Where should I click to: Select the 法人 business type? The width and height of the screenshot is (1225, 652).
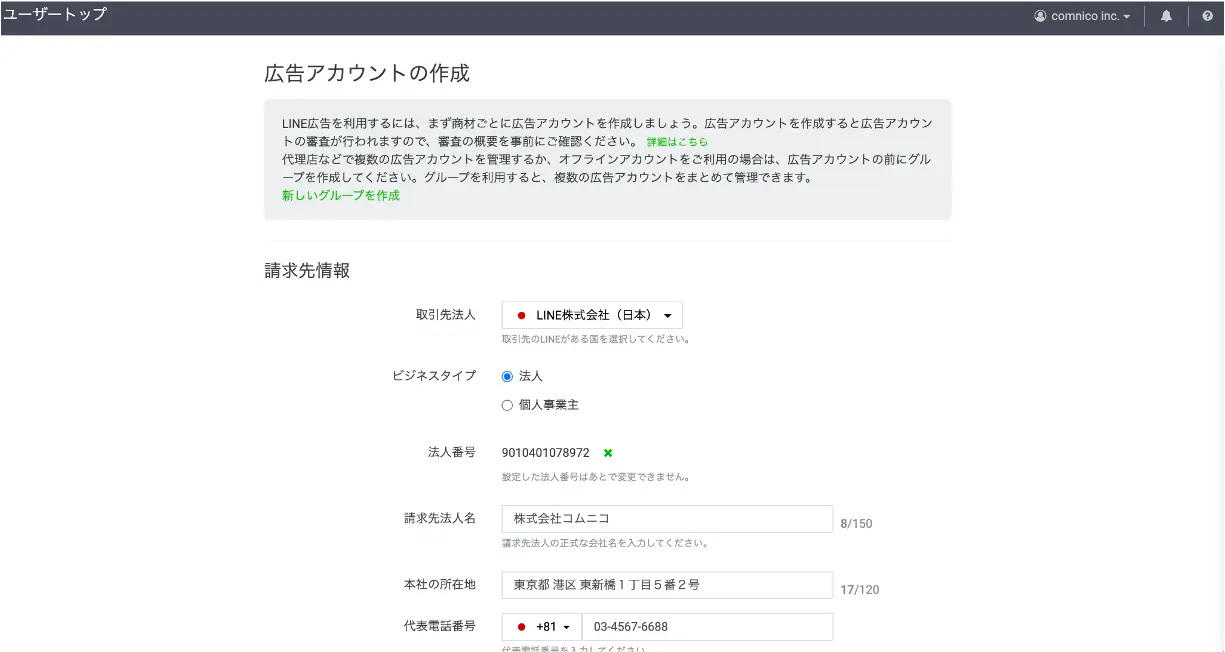click(x=507, y=376)
